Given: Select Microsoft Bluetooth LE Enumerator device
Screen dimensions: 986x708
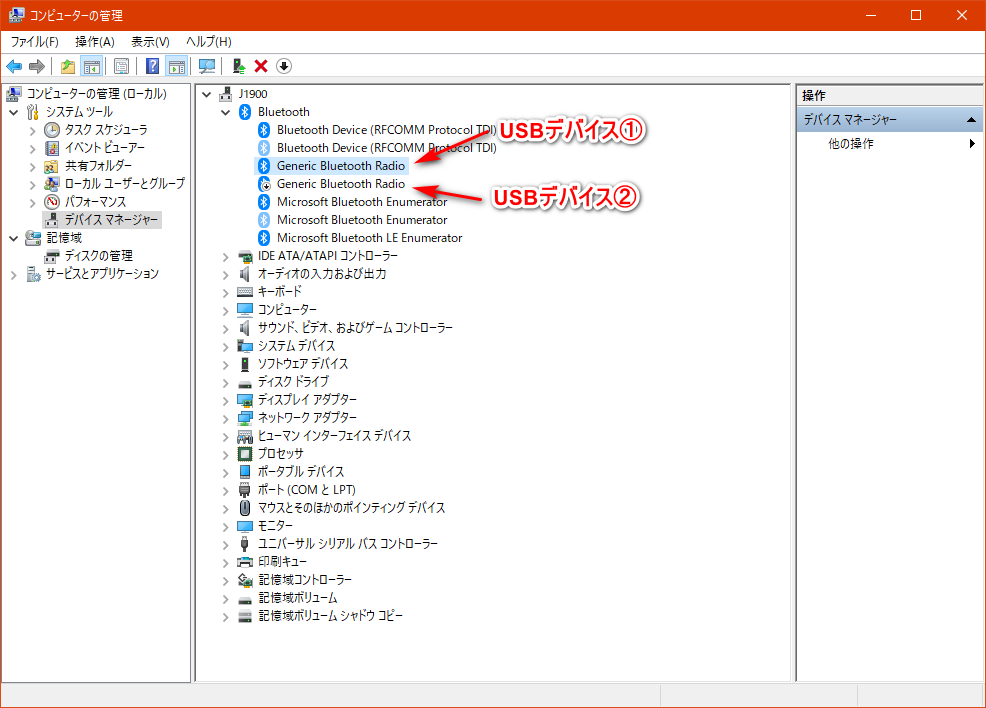Looking at the screenshot, I should coord(369,238).
